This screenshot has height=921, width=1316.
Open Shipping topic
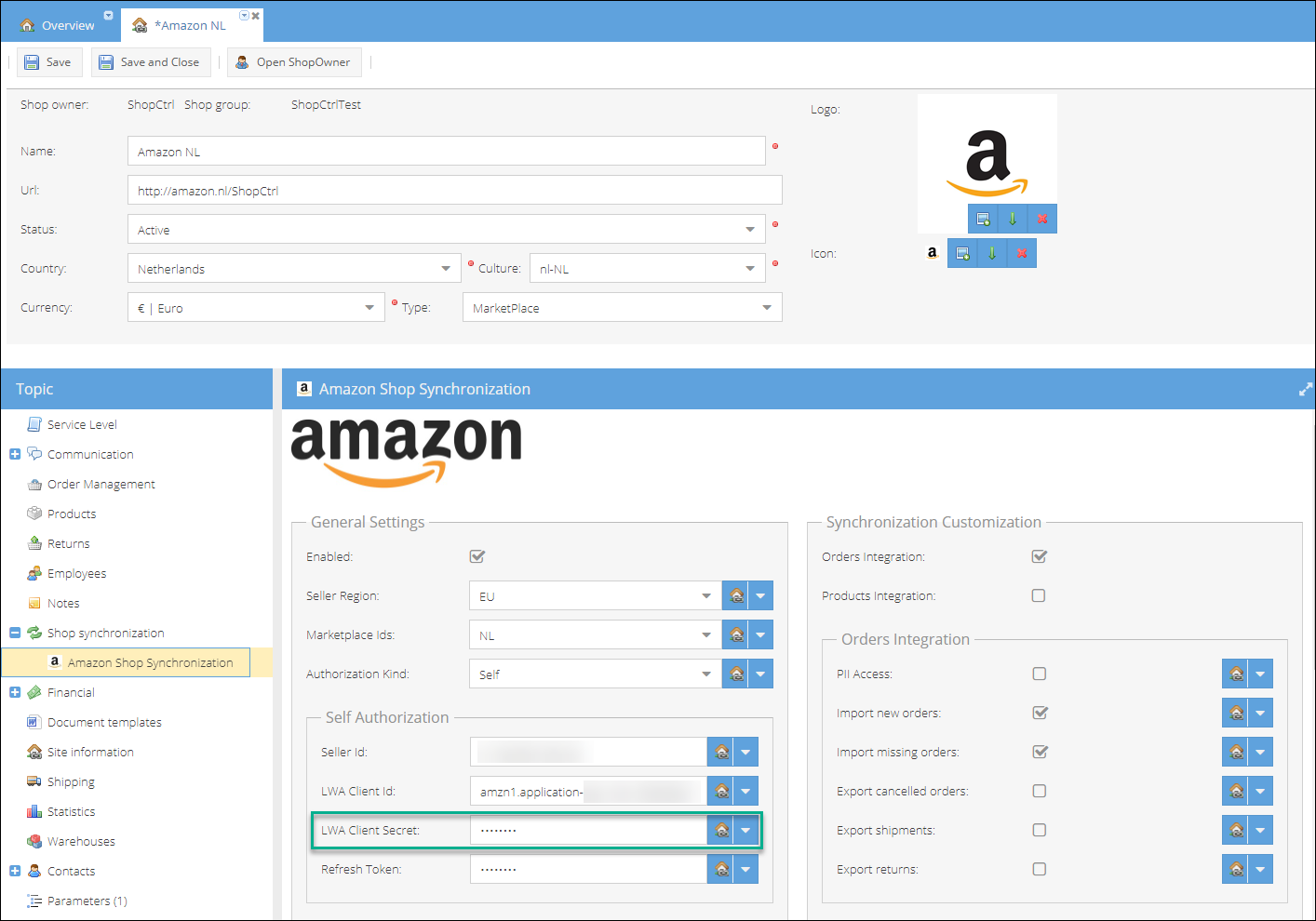71,781
